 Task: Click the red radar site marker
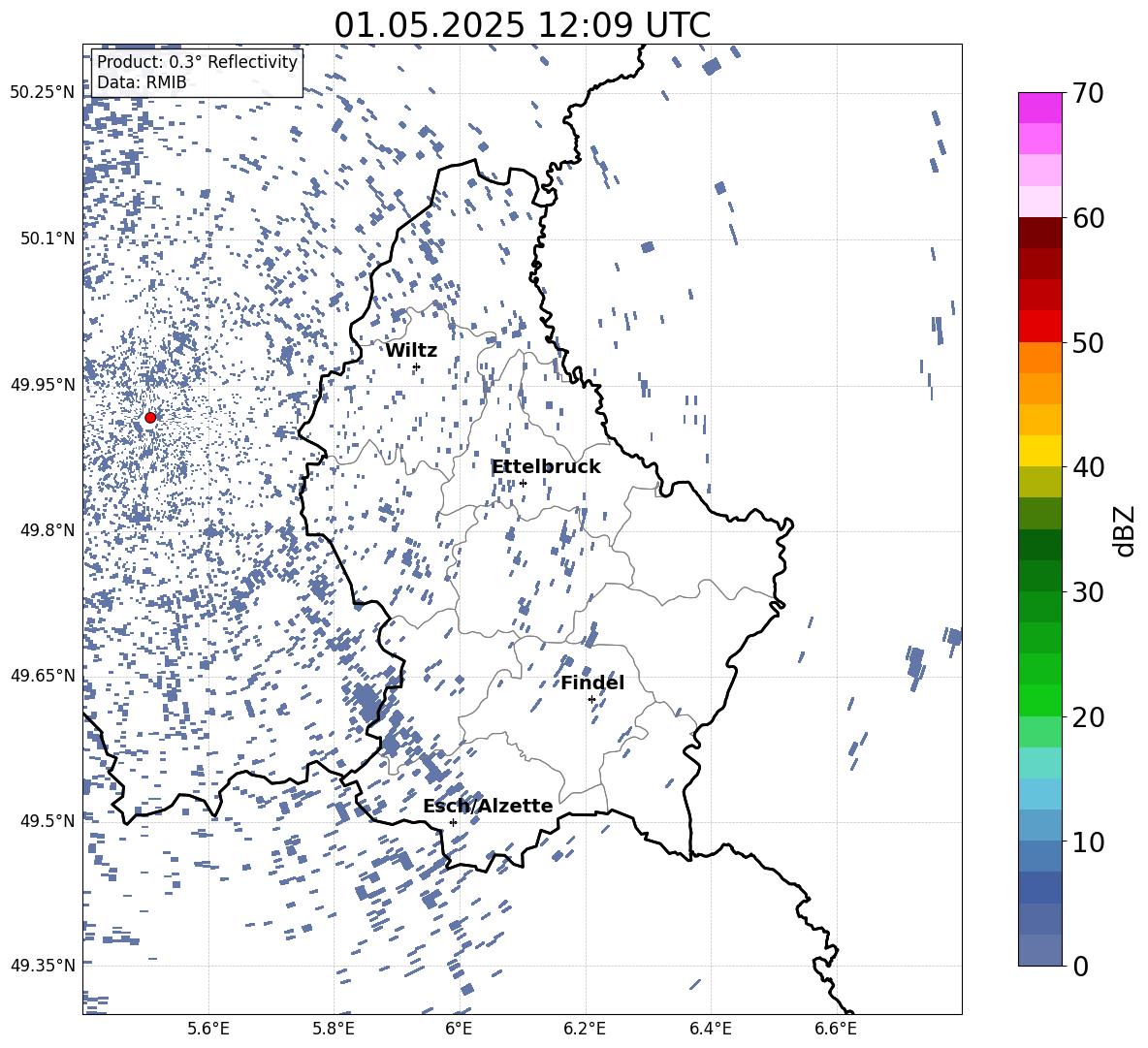(150, 418)
